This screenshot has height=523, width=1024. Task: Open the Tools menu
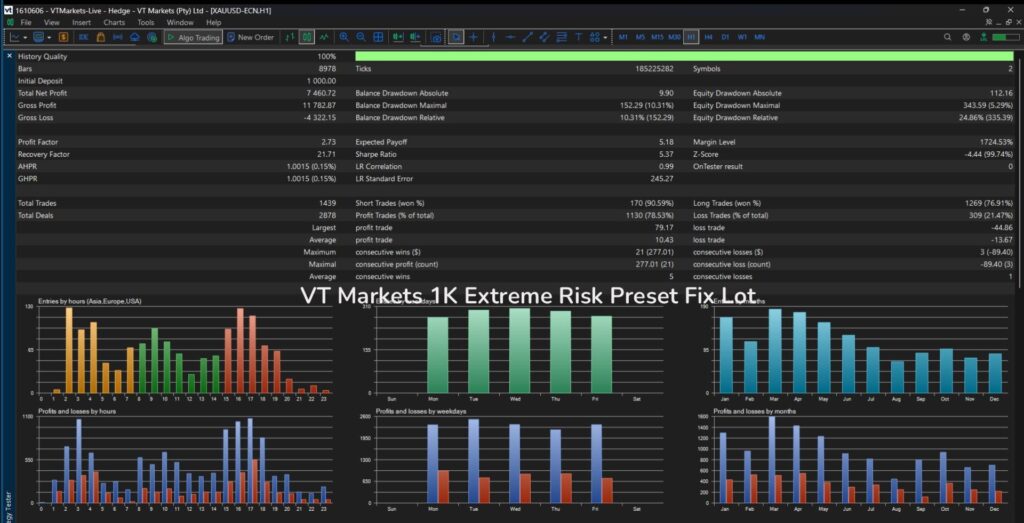(146, 22)
